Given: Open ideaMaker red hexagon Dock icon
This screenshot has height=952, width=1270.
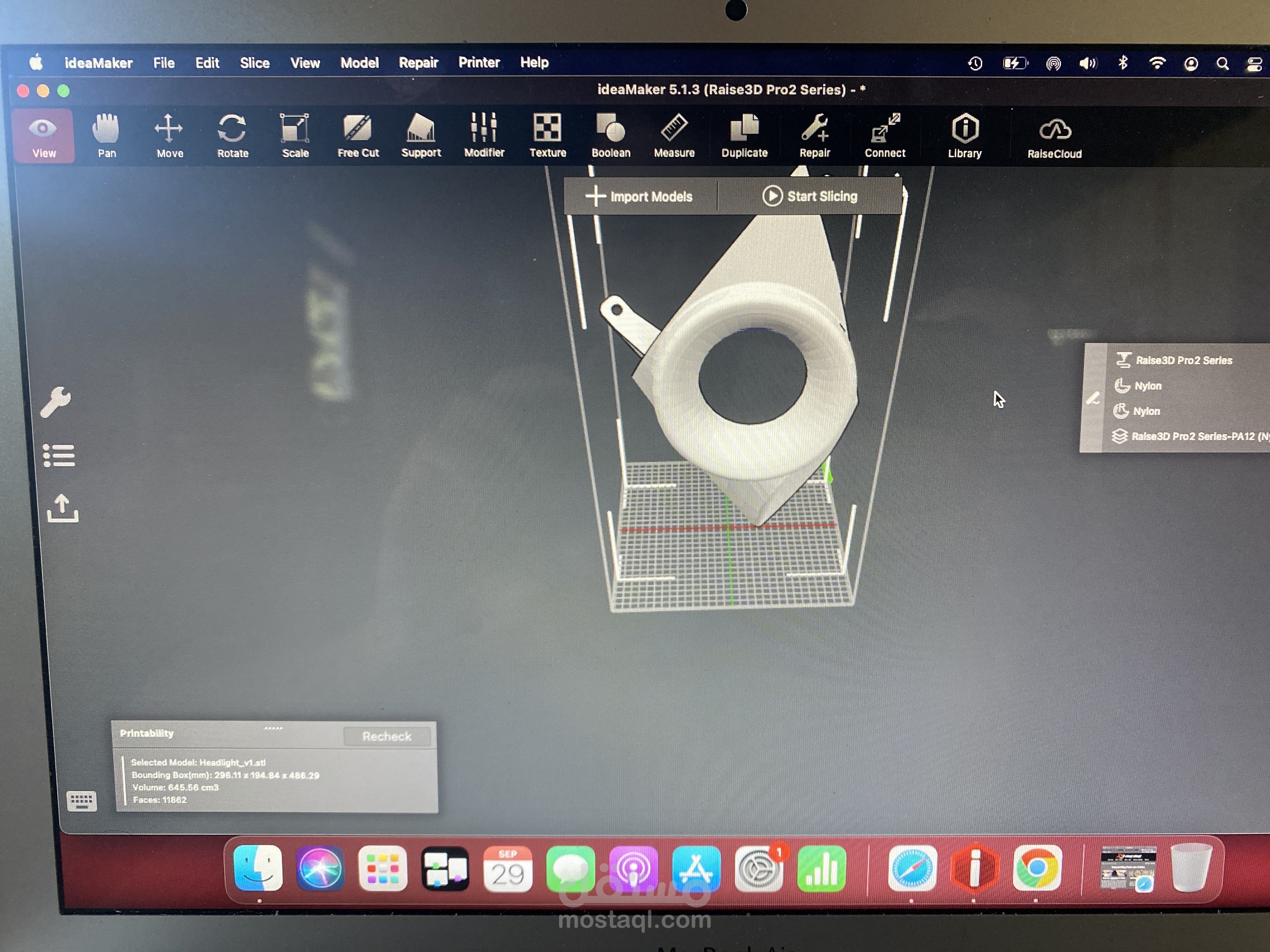Looking at the screenshot, I should coord(974,868).
